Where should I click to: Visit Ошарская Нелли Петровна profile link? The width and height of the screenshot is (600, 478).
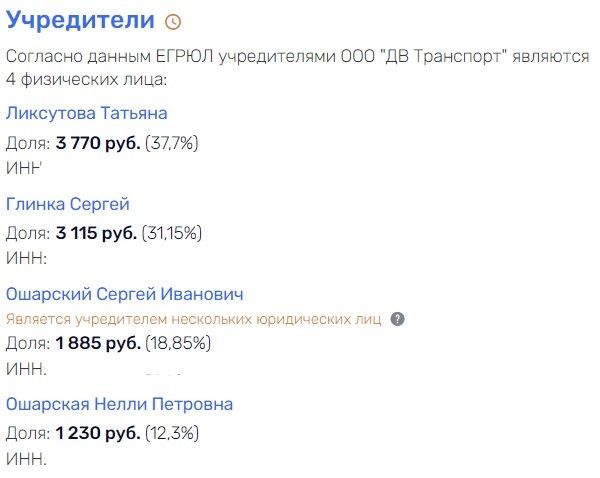[119, 404]
